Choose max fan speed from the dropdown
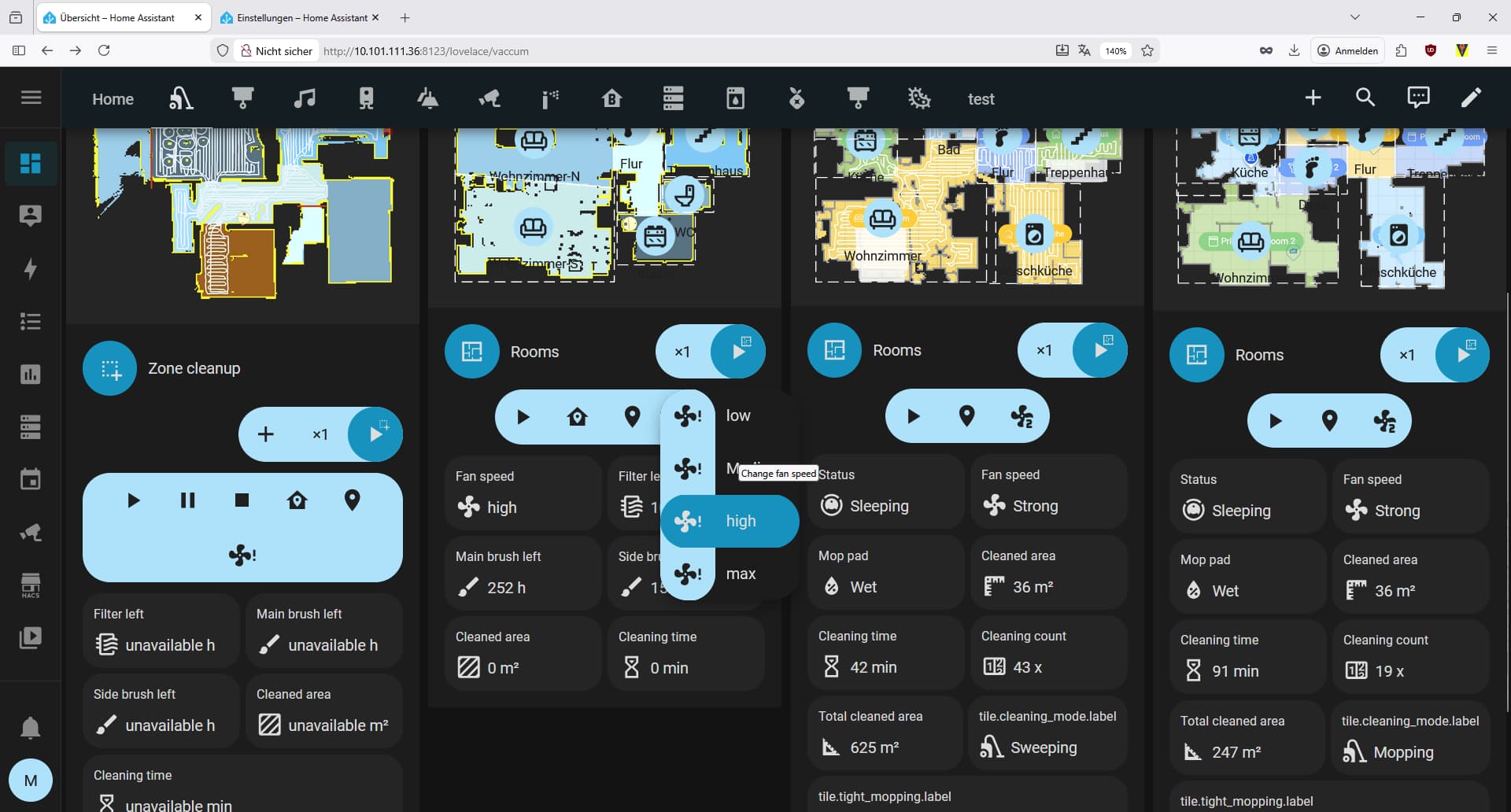The image size is (1511, 812). [730, 574]
